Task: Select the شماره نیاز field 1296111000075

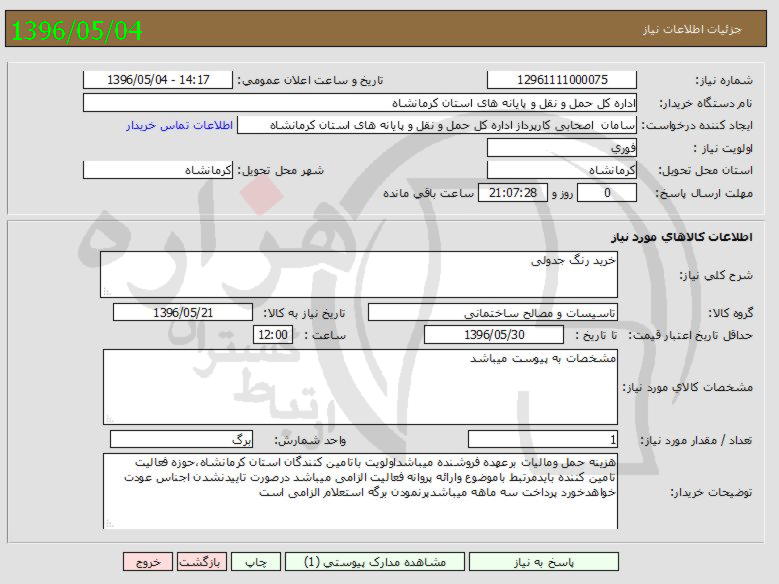Action: [x=562, y=80]
